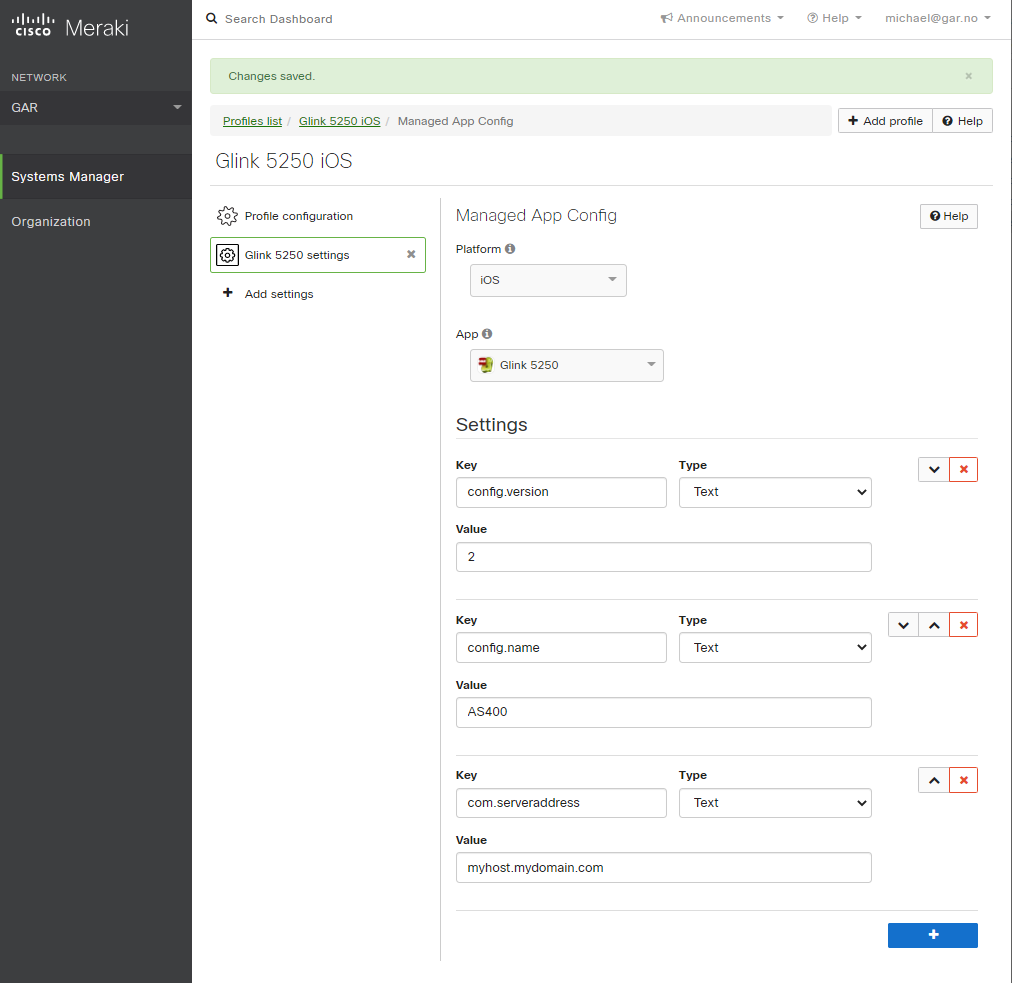
Task: Open the Platform iOS dropdown
Action: point(548,280)
